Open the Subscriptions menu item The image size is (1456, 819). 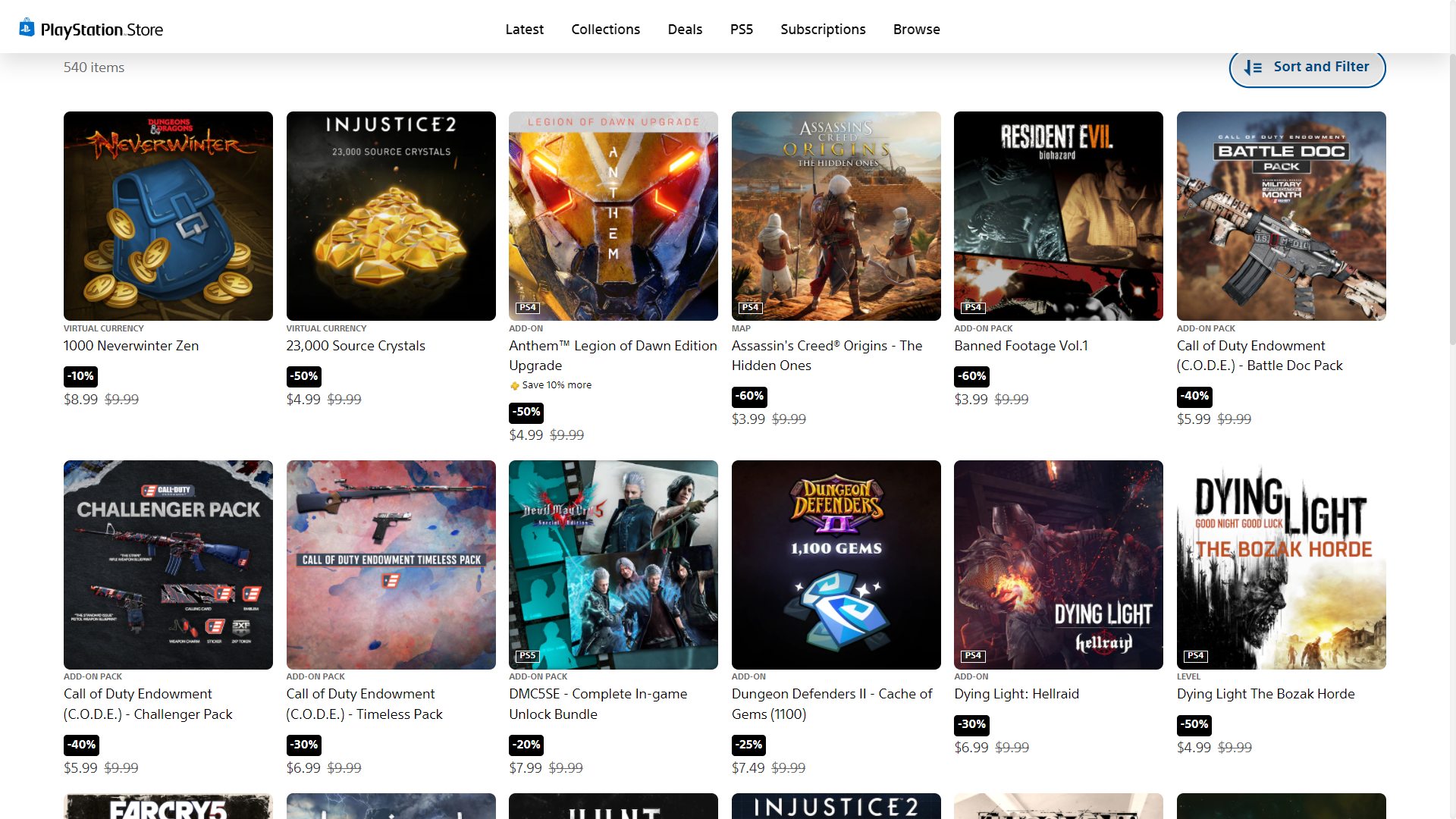point(823,30)
